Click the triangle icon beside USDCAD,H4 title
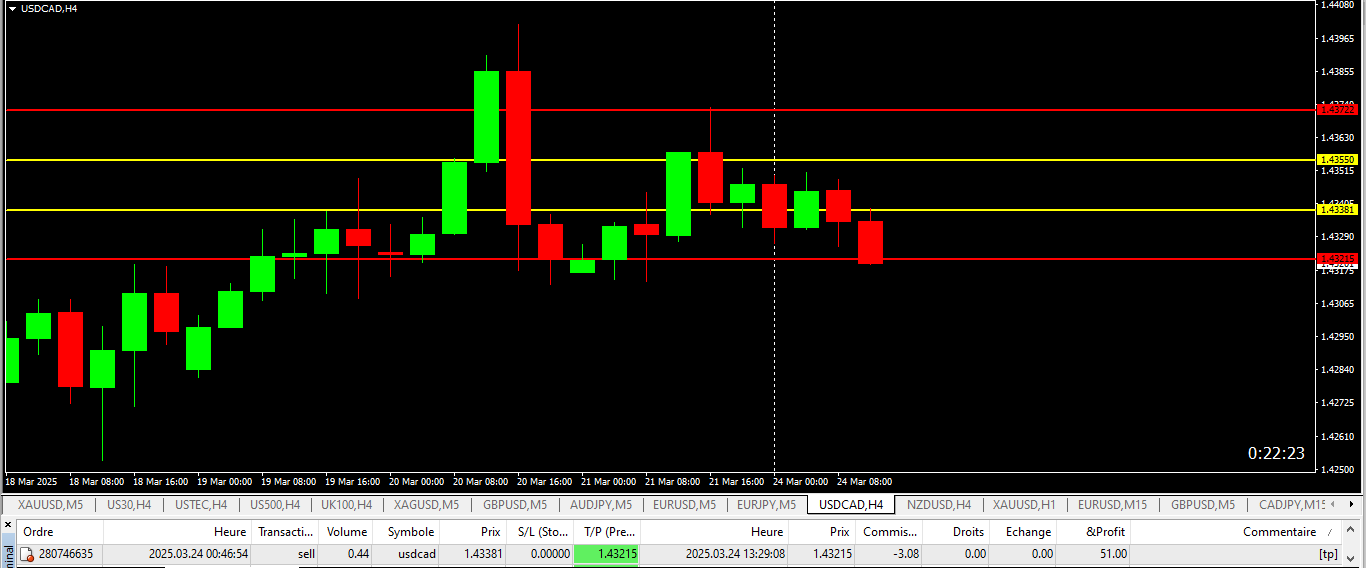This screenshot has height=568, width=1366. [12, 8]
